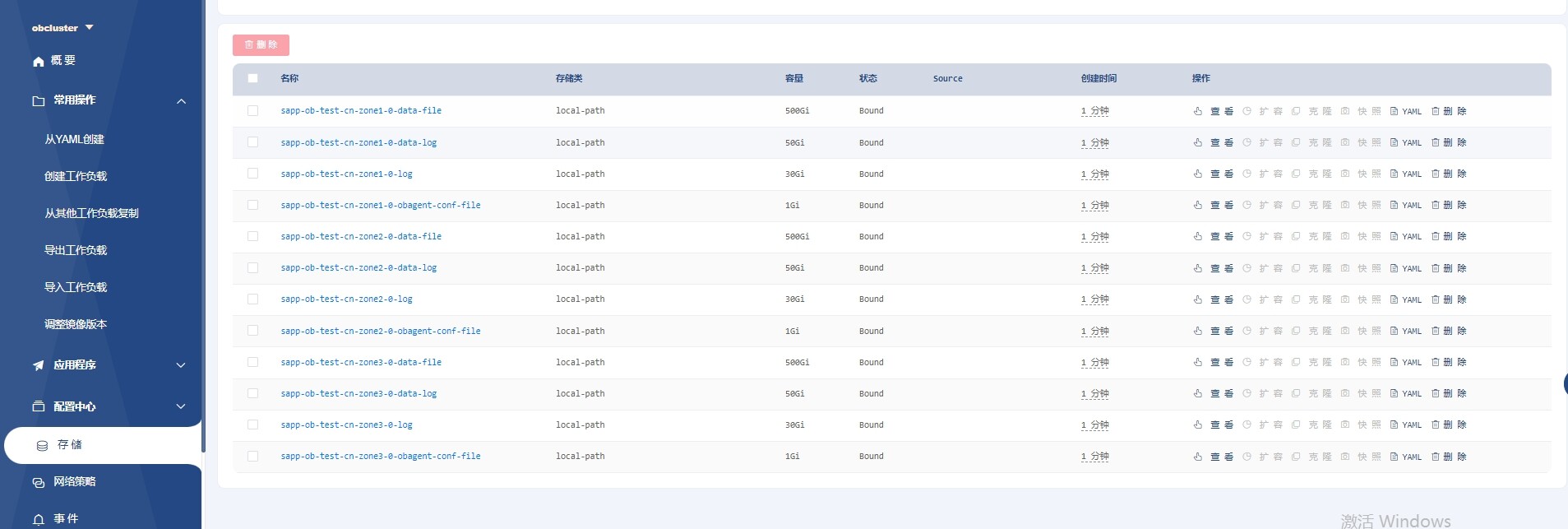Click 扩容 for sapp-ob-test-cn-zone1-0-obagent-conf-file
Screen dimensions: 1568x529
click(x=1263, y=205)
